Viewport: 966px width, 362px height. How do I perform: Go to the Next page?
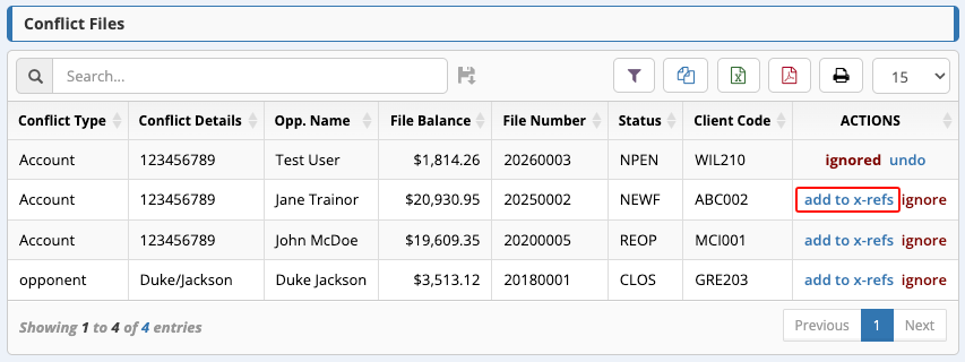click(x=920, y=325)
